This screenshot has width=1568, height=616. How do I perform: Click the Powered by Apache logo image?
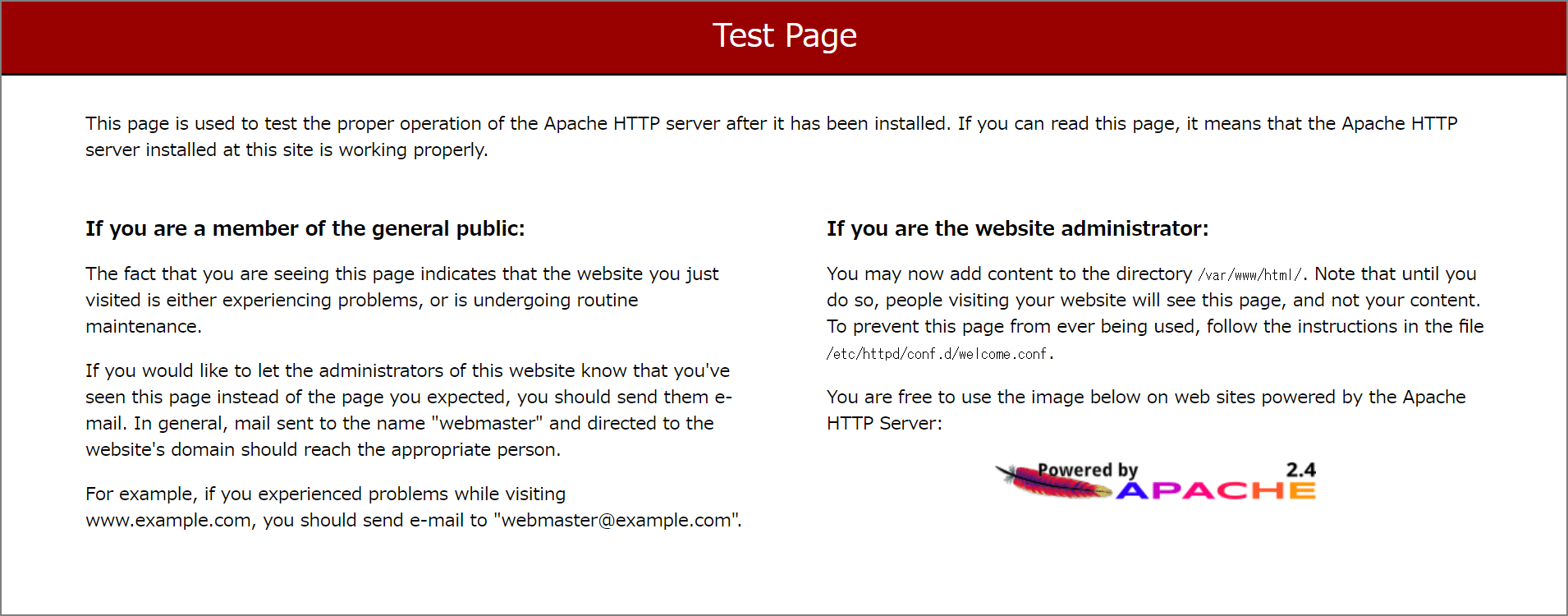click(1156, 481)
